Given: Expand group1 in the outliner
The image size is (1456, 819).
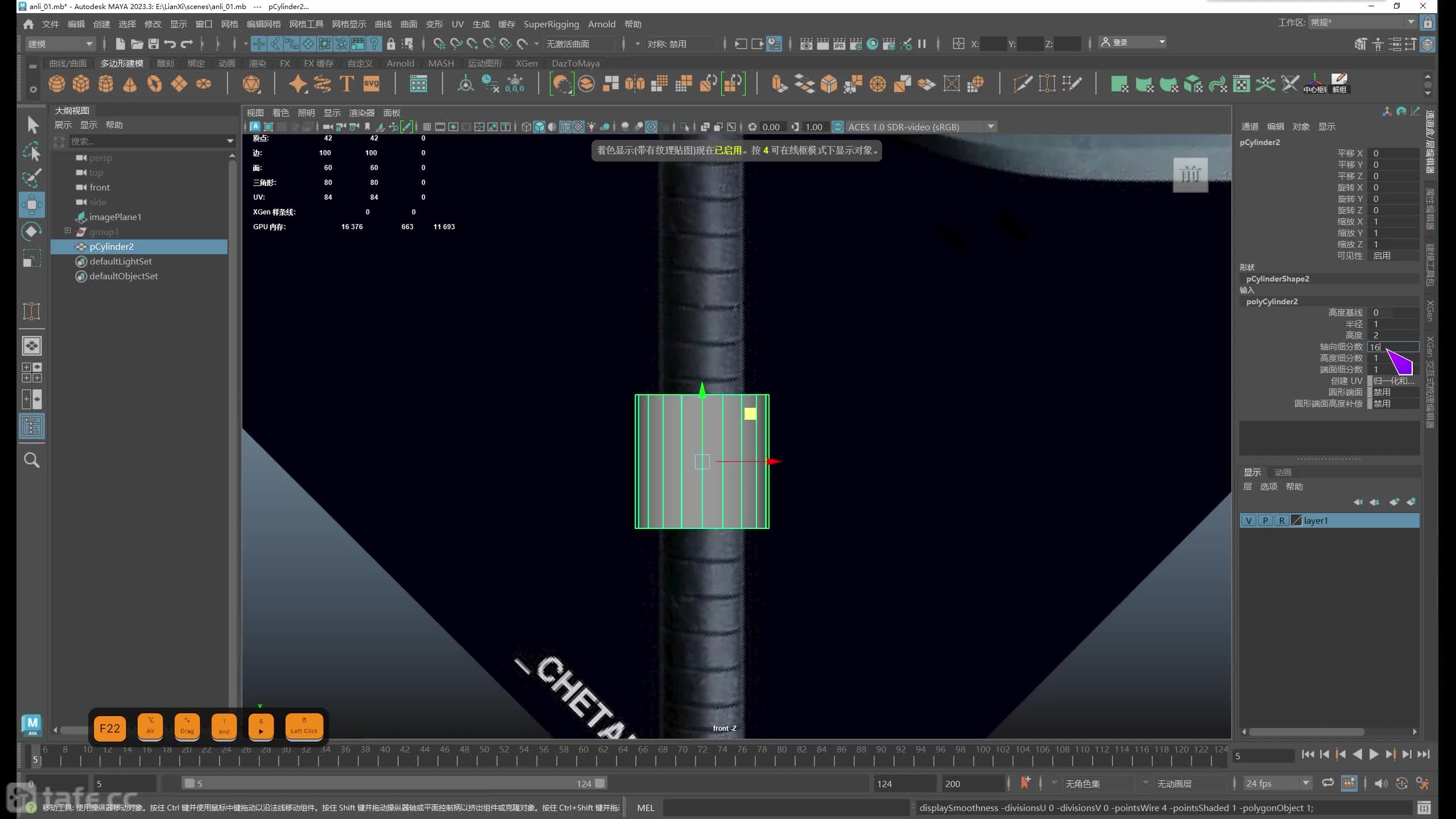Looking at the screenshot, I should (68, 231).
